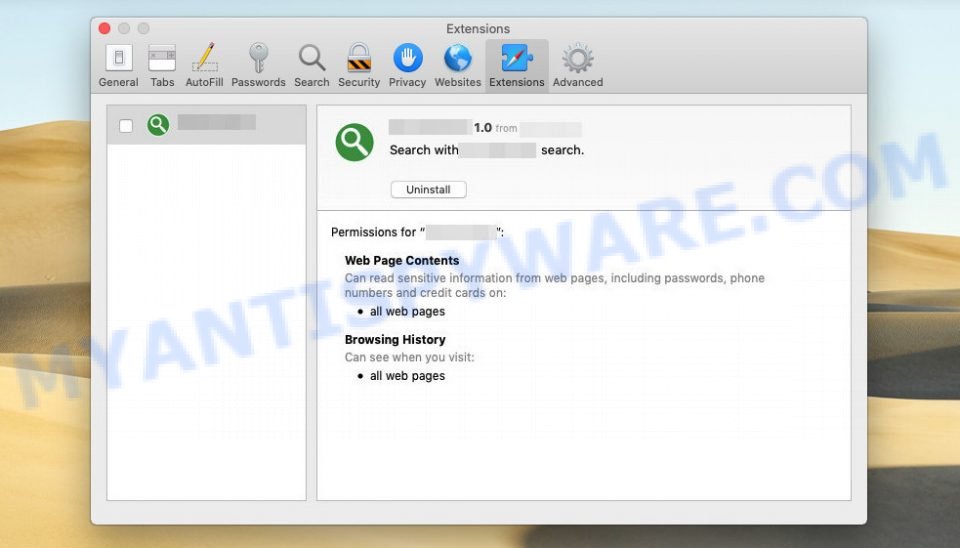Open the Privacy preferences pane
Viewport: 960px width, 548px height.
tap(407, 66)
